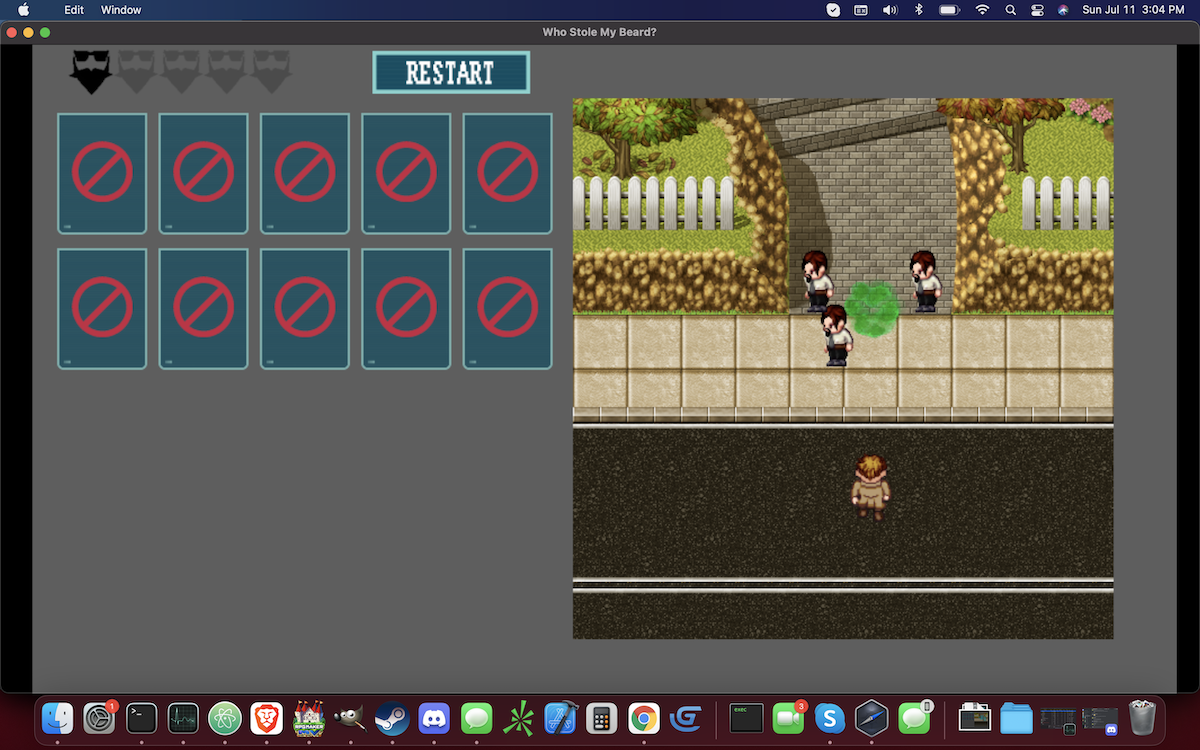
Task: Open Steam from the dock
Action: click(392, 718)
